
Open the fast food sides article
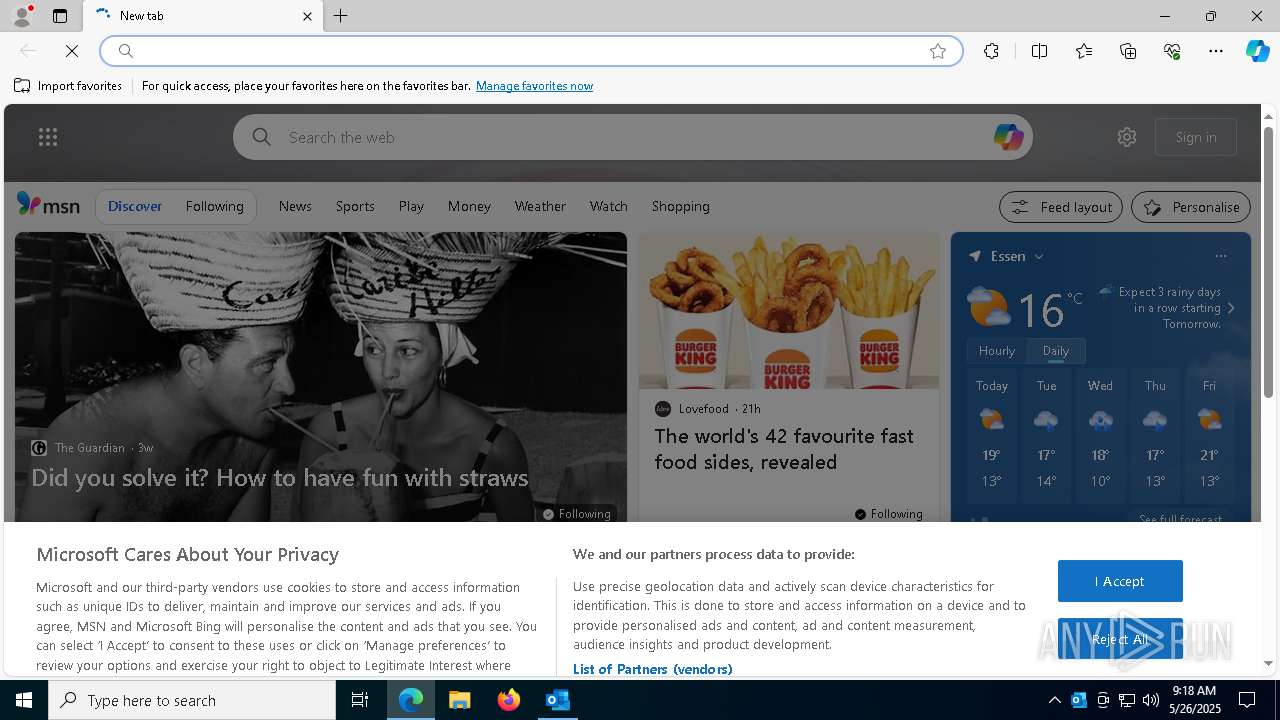pos(784,449)
